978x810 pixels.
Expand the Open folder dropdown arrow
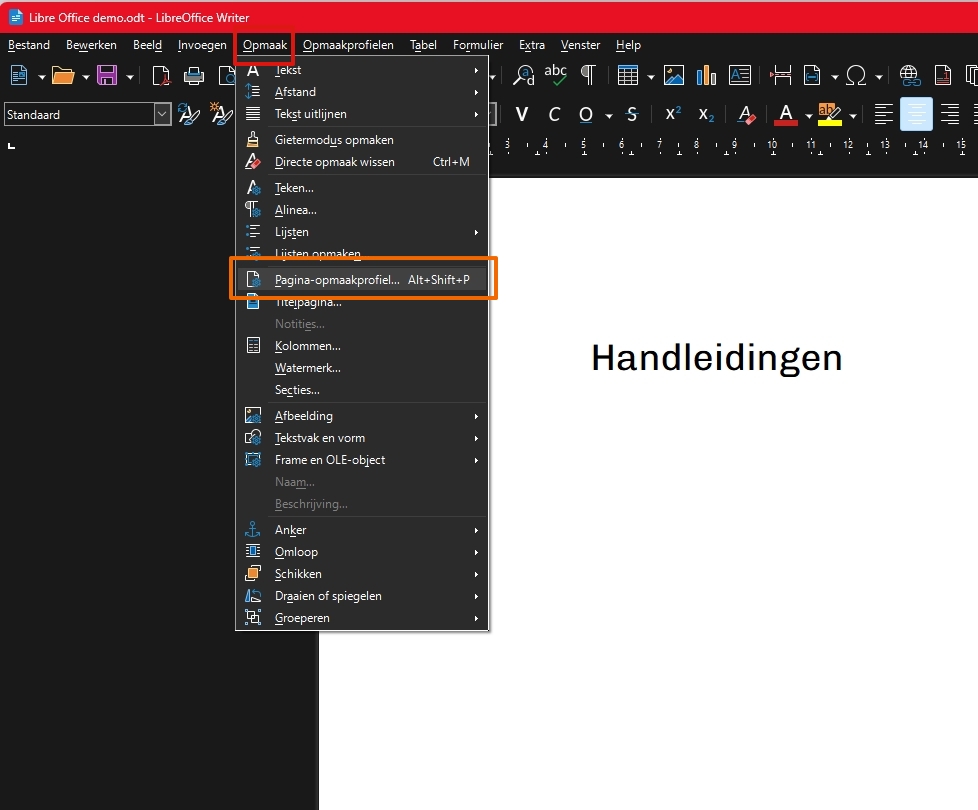tap(85, 77)
